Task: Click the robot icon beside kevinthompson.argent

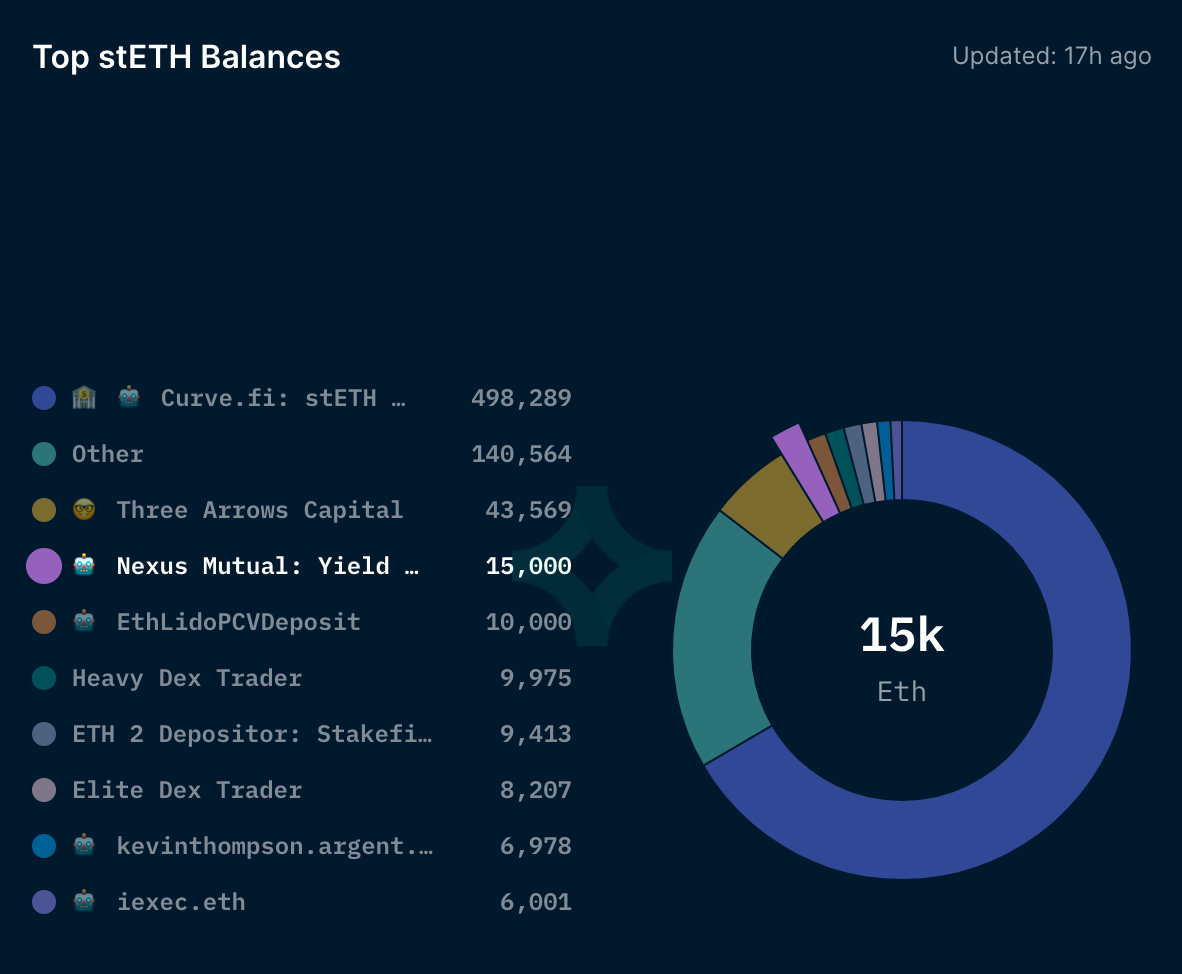Action: click(x=84, y=846)
